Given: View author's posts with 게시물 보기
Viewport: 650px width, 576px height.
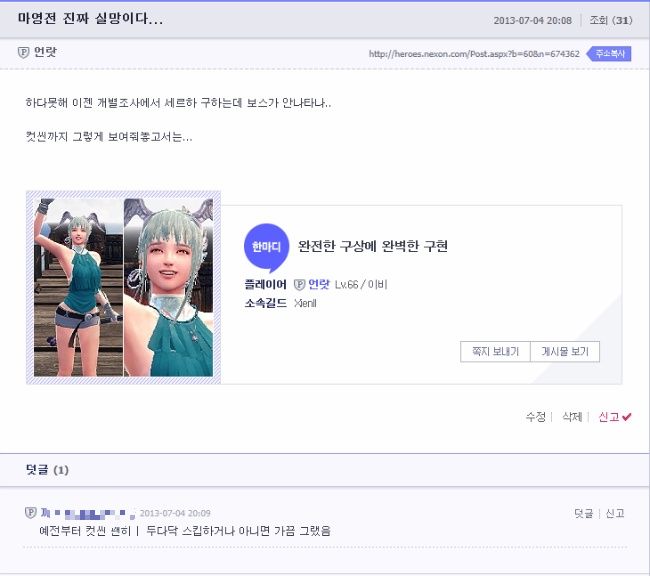Looking at the screenshot, I should (565, 352).
